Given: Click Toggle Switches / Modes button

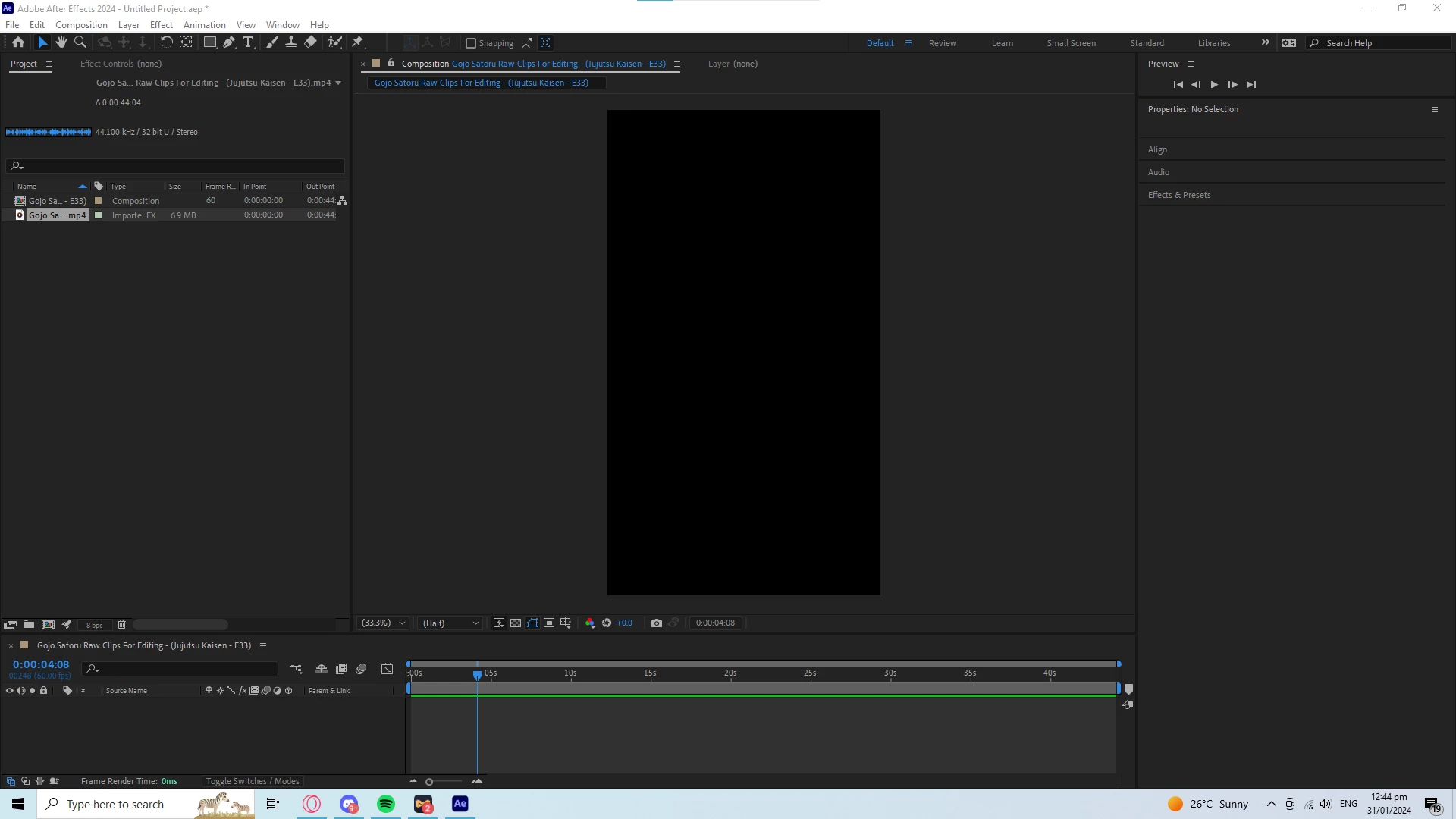Looking at the screenshot, I should click(x=253, y=781).
